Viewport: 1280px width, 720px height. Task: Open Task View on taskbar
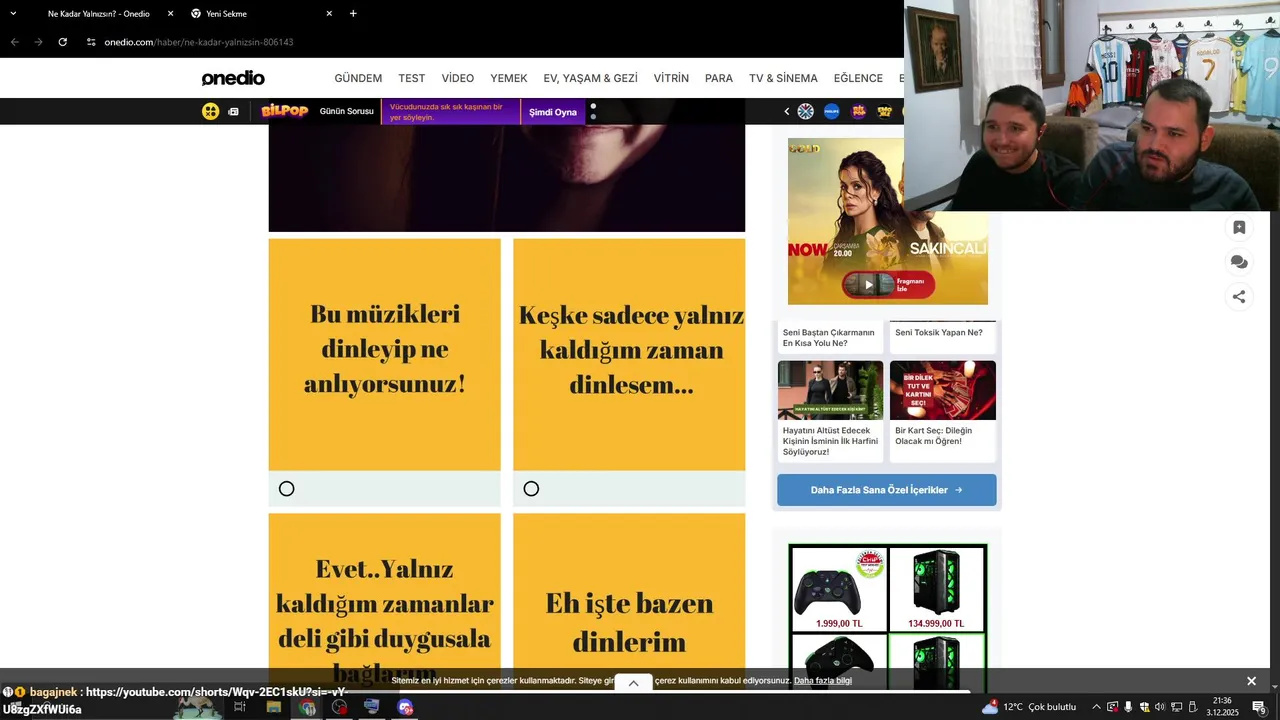tap(240, 707)
